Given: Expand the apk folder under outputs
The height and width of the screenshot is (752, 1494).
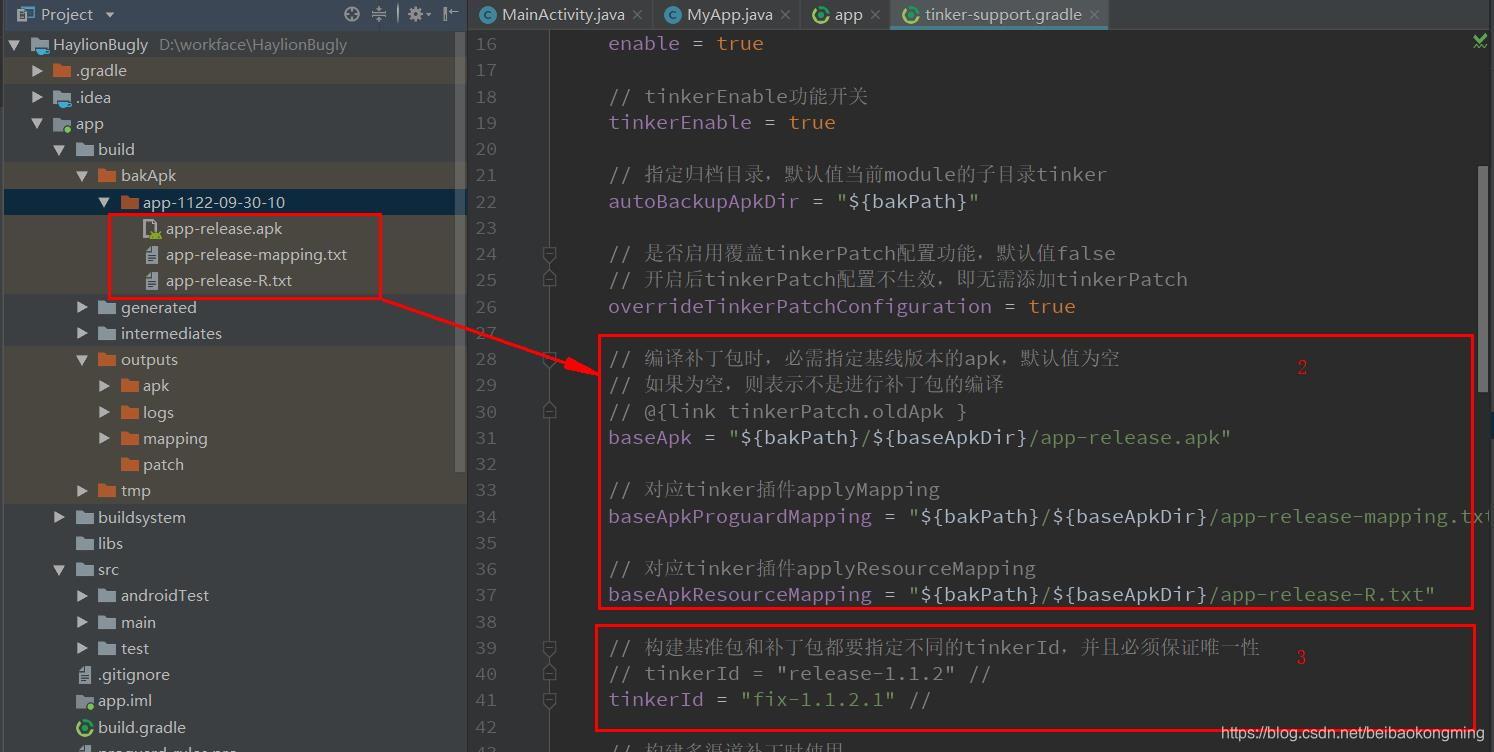Looking at the screenshot, I should pos(104,386).
